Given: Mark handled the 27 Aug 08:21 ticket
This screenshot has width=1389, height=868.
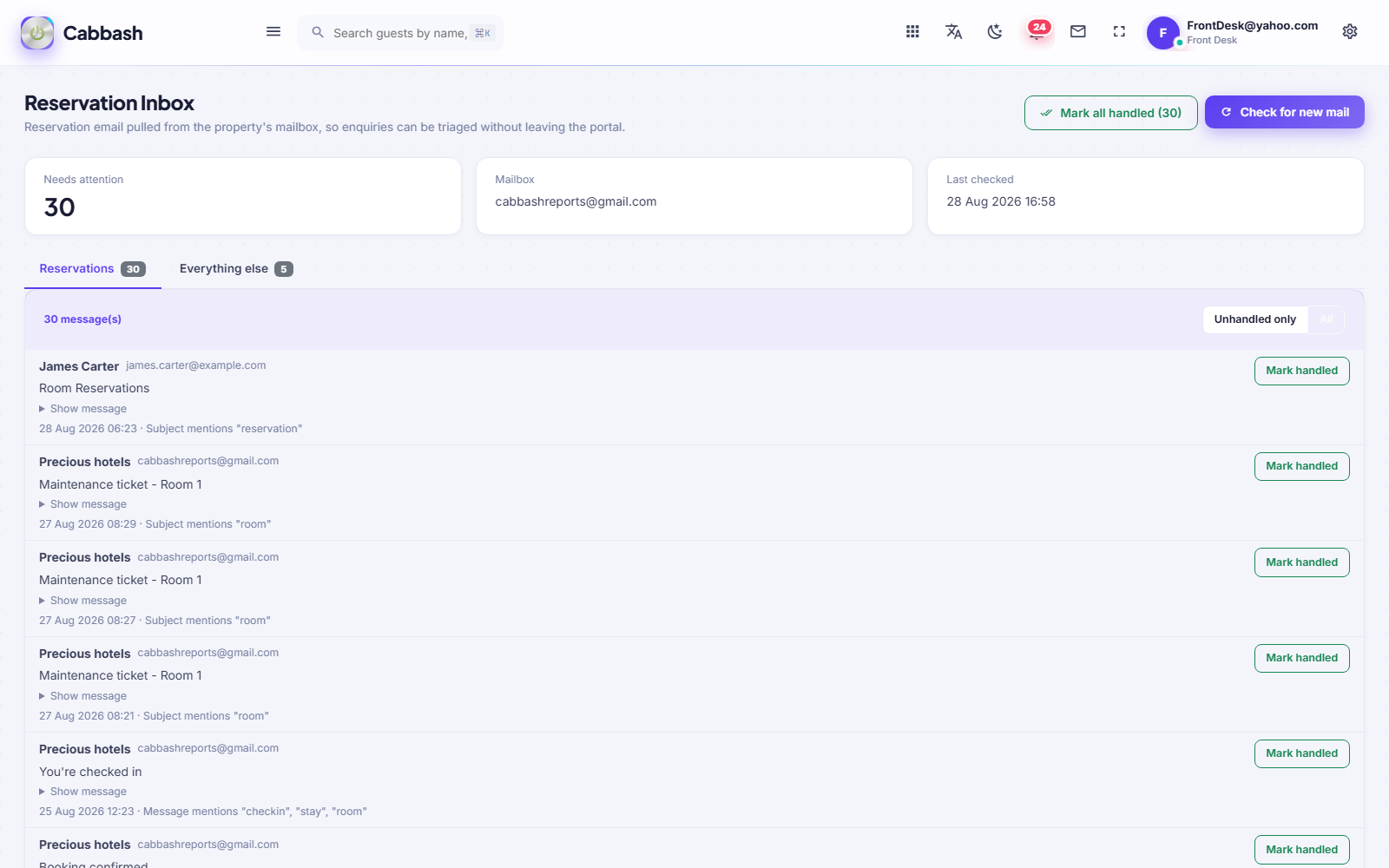Looking at the screenshot, I should tap(1301, 658).
